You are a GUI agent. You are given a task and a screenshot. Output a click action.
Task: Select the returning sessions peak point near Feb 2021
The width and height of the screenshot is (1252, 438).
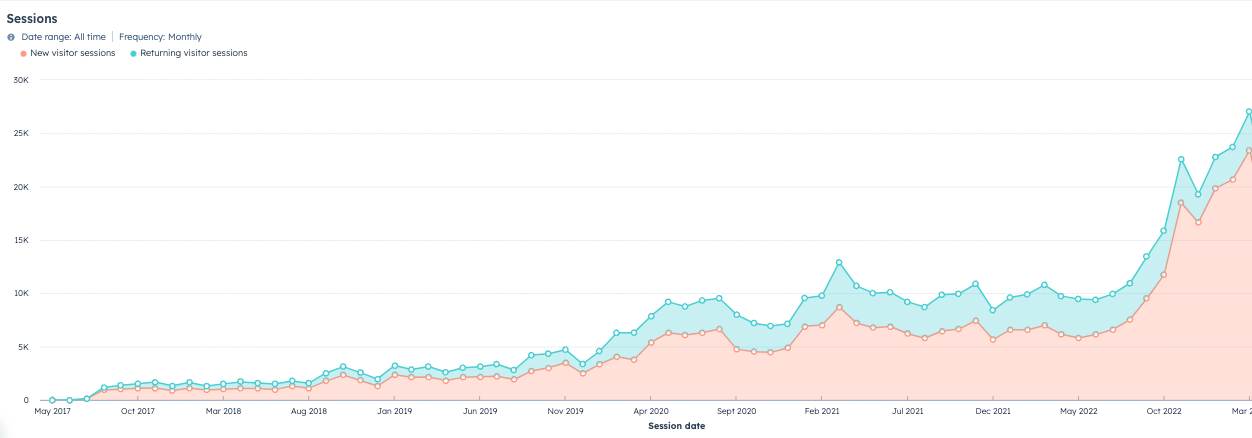[839, 262]
